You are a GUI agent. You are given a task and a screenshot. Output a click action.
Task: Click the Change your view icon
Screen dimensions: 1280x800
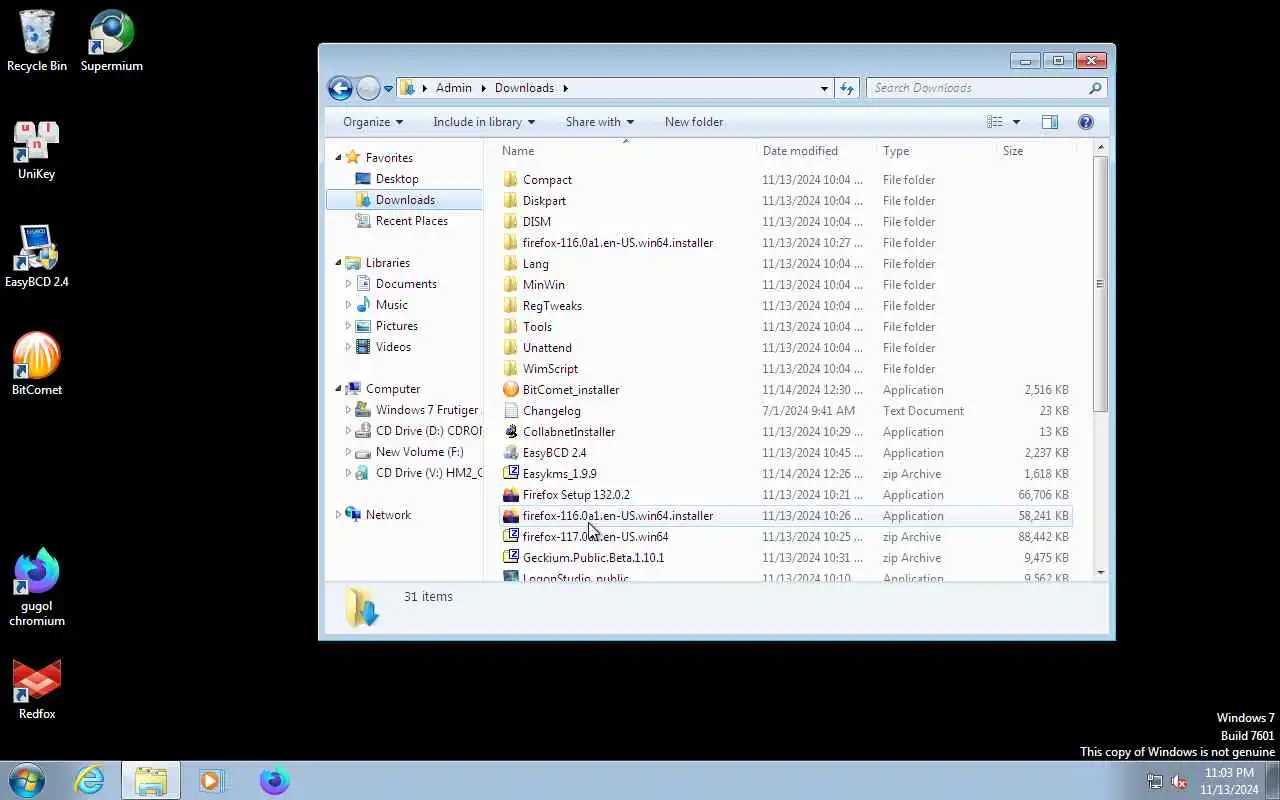[x=995, y=122]
